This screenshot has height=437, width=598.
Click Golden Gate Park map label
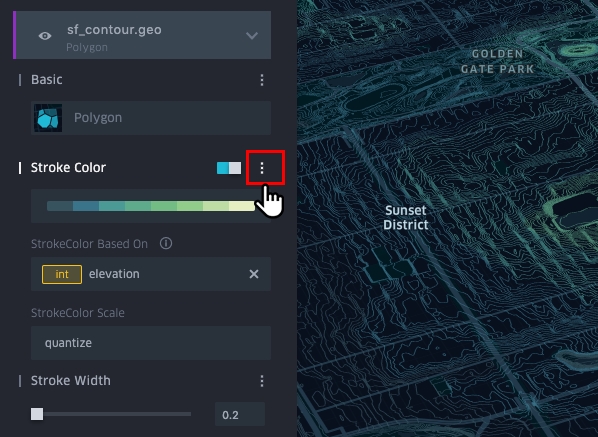tap(497, 61)
